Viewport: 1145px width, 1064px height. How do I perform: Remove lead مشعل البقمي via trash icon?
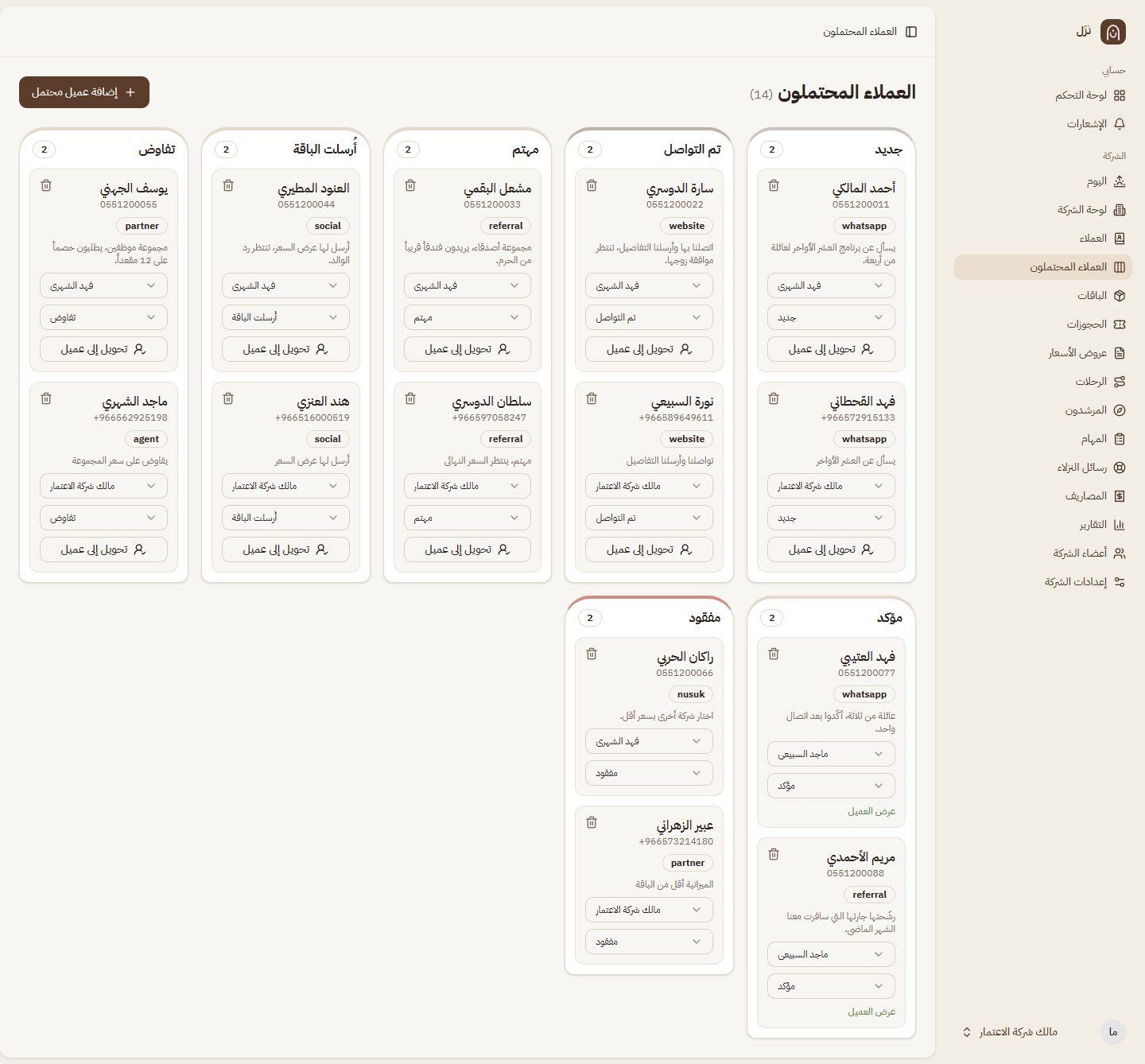click(410, 185)
